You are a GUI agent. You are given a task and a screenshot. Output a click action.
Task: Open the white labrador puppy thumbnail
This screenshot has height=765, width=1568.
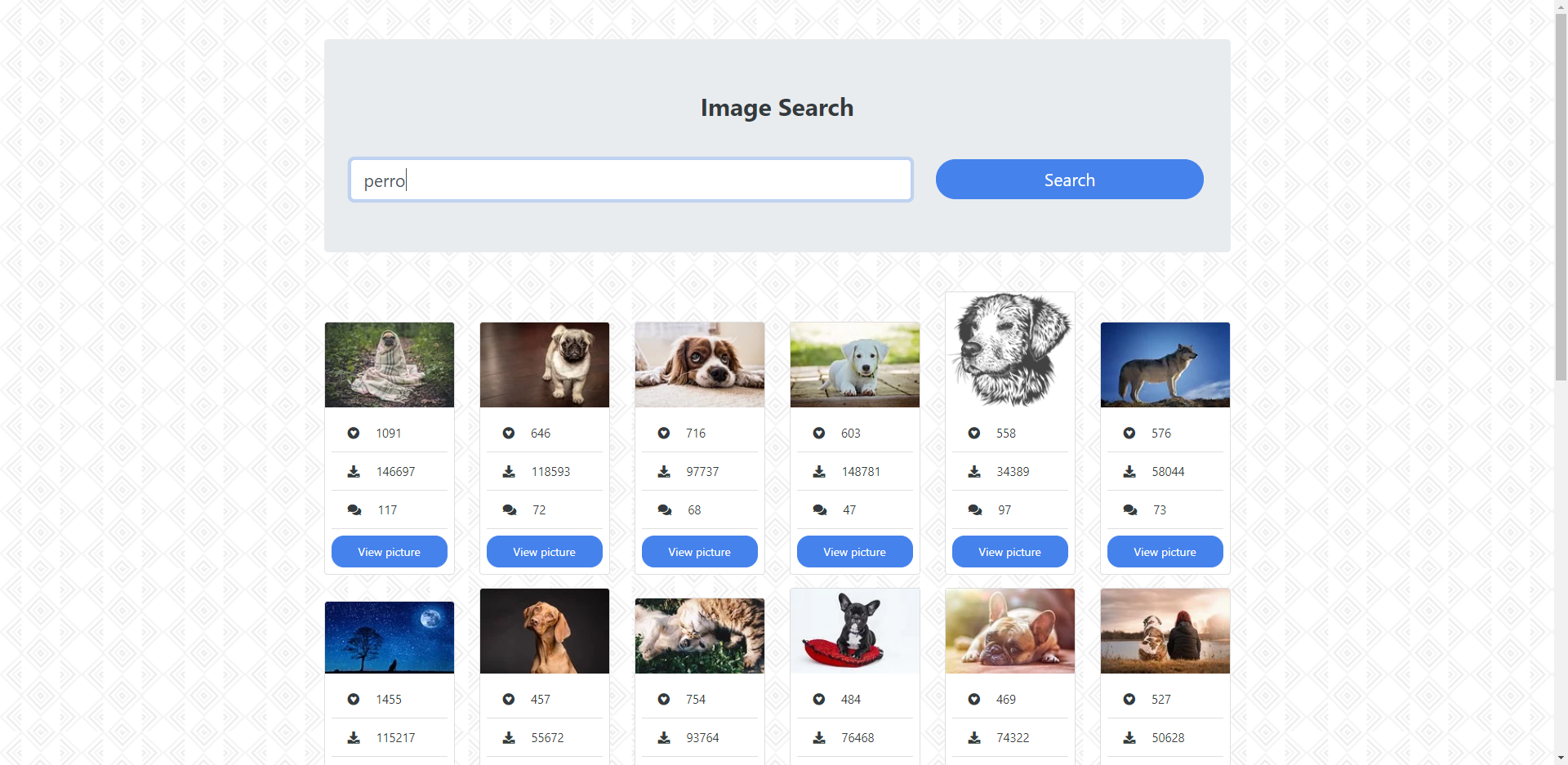point(855,365)
